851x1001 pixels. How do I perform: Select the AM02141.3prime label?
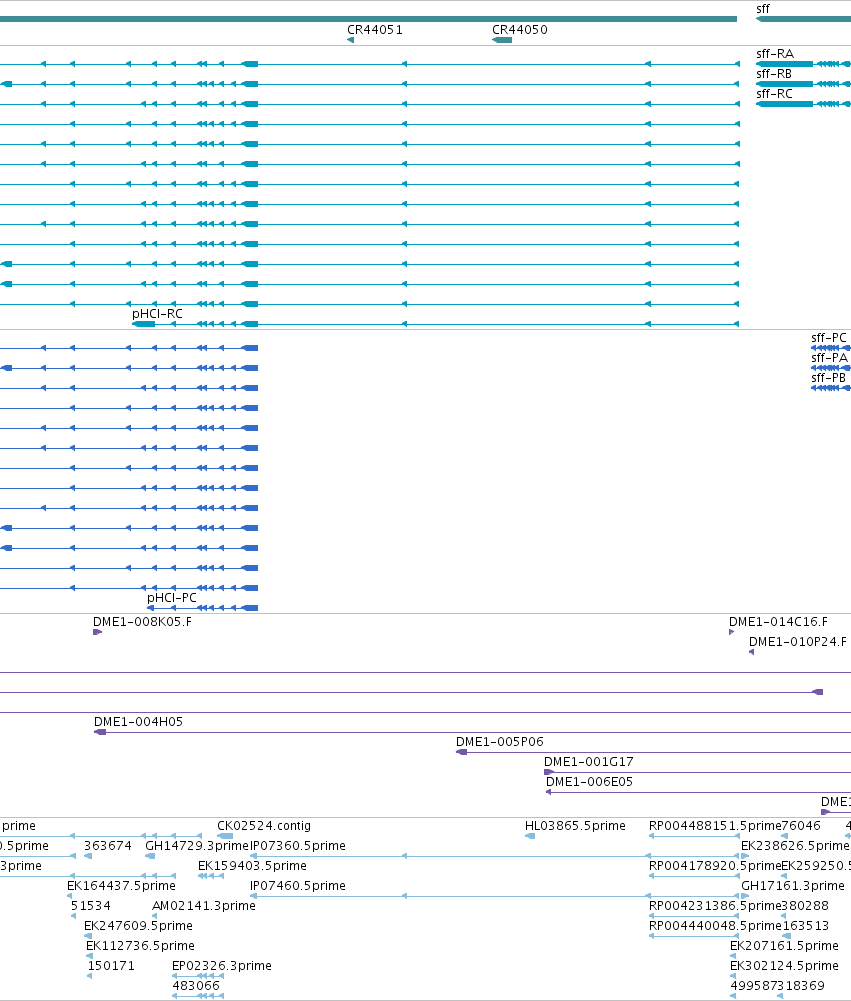[x=204, y=906]
